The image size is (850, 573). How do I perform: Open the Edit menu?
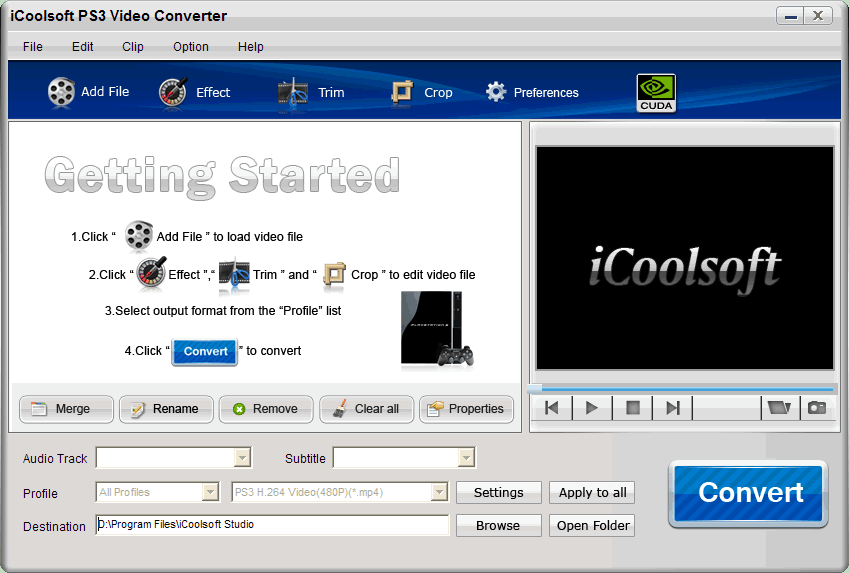(x=82, y=47)
